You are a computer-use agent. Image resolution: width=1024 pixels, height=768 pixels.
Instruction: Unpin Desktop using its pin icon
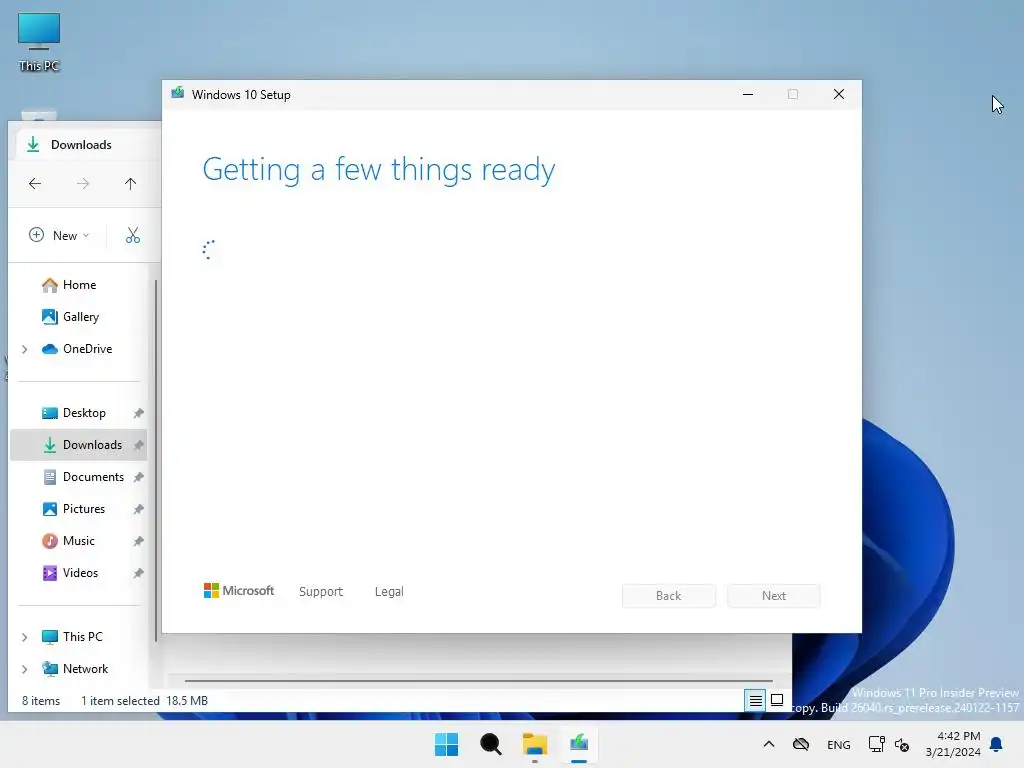pyautogui.click(x=138, y=413)
